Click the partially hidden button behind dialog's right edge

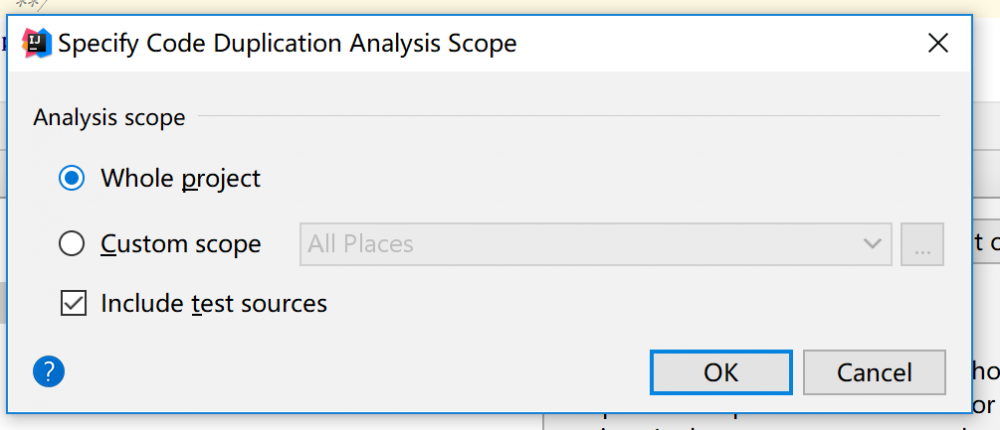tap(985, 242)
